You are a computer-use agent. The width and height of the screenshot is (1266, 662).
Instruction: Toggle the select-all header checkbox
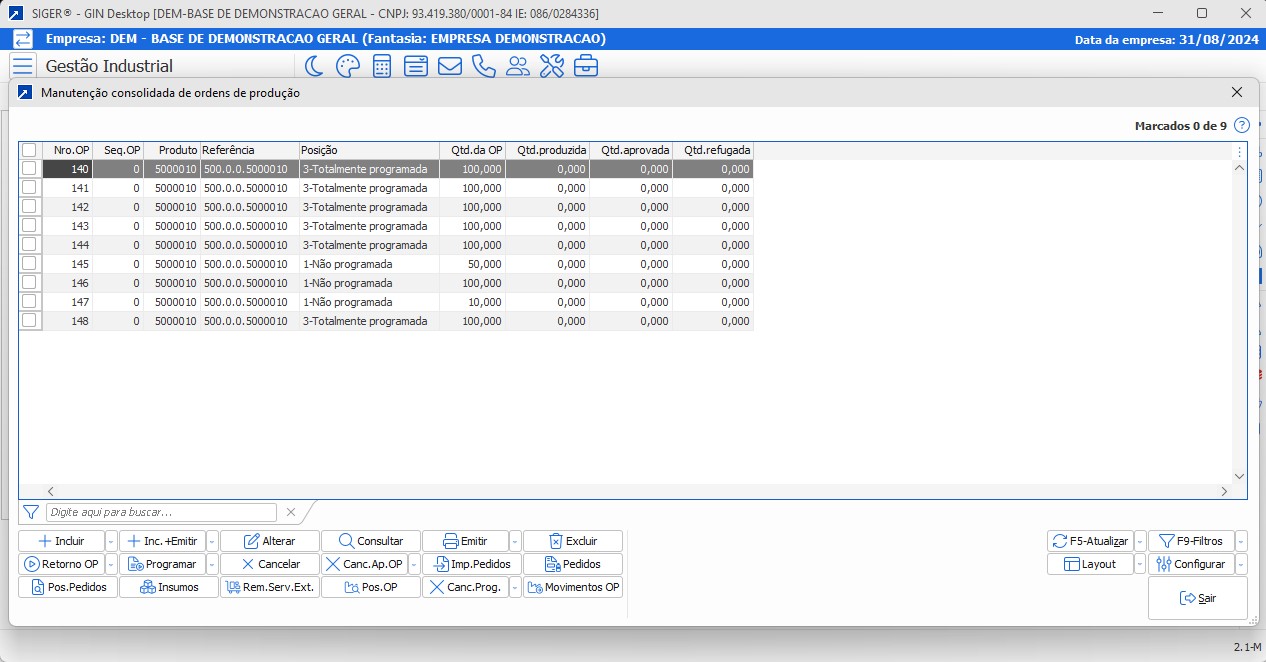point(30,150)
